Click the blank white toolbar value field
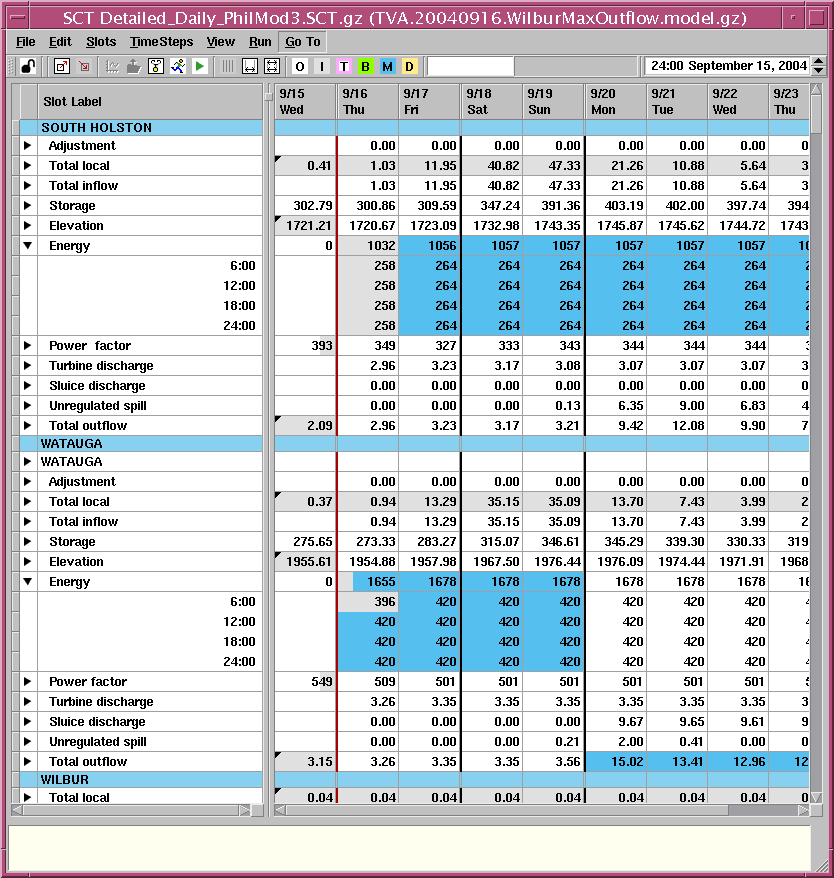This screenshot has width=834, height=878. point(470,67)
